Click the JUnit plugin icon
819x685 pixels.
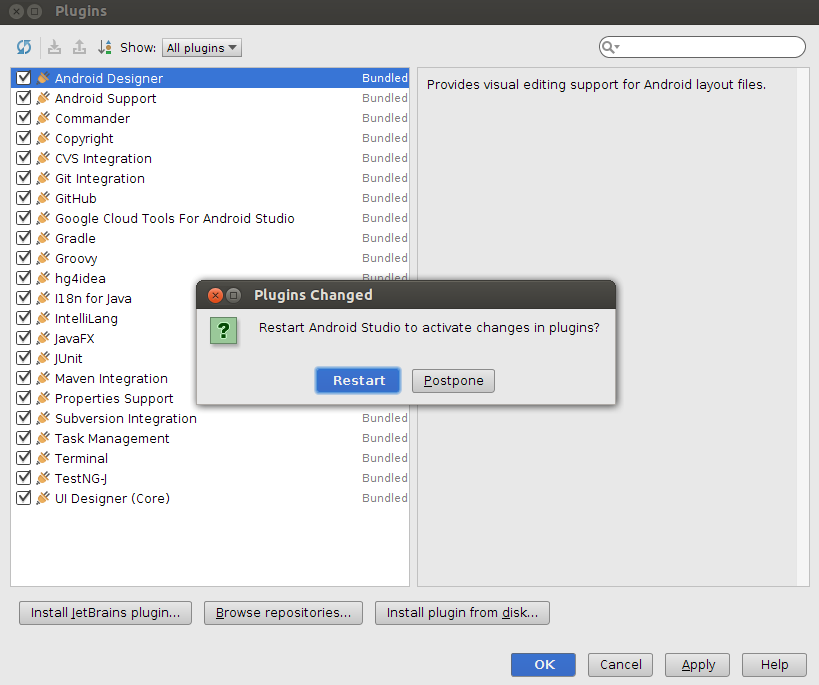(x=43, y=358)
